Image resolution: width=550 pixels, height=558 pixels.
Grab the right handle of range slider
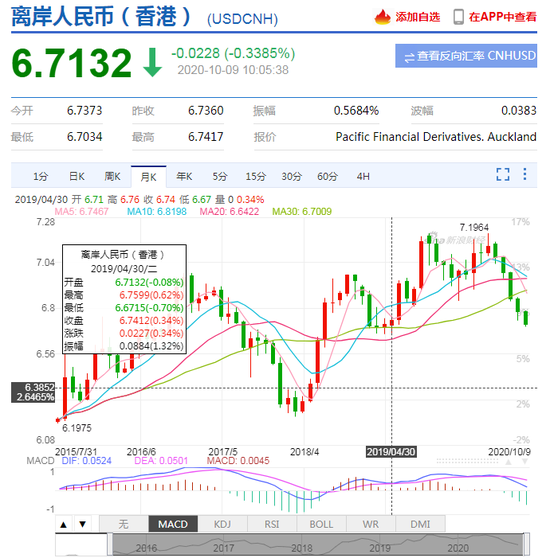(x=527, y=544)
